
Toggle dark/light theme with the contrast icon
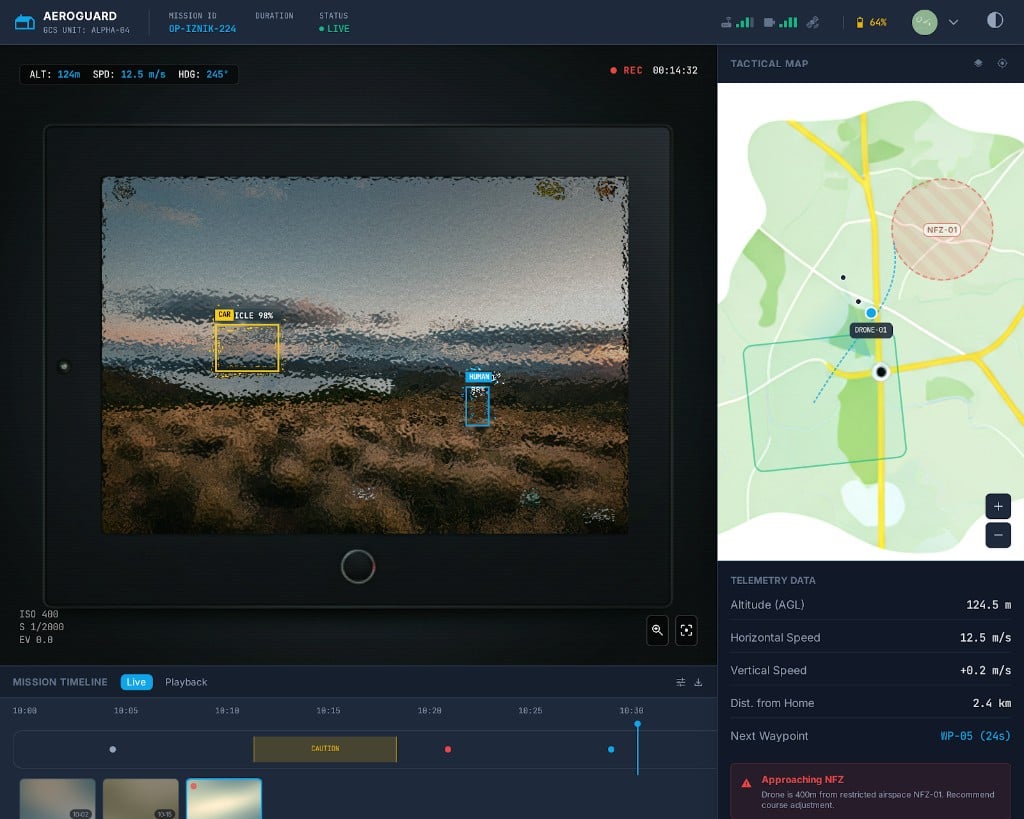[995, 21]
